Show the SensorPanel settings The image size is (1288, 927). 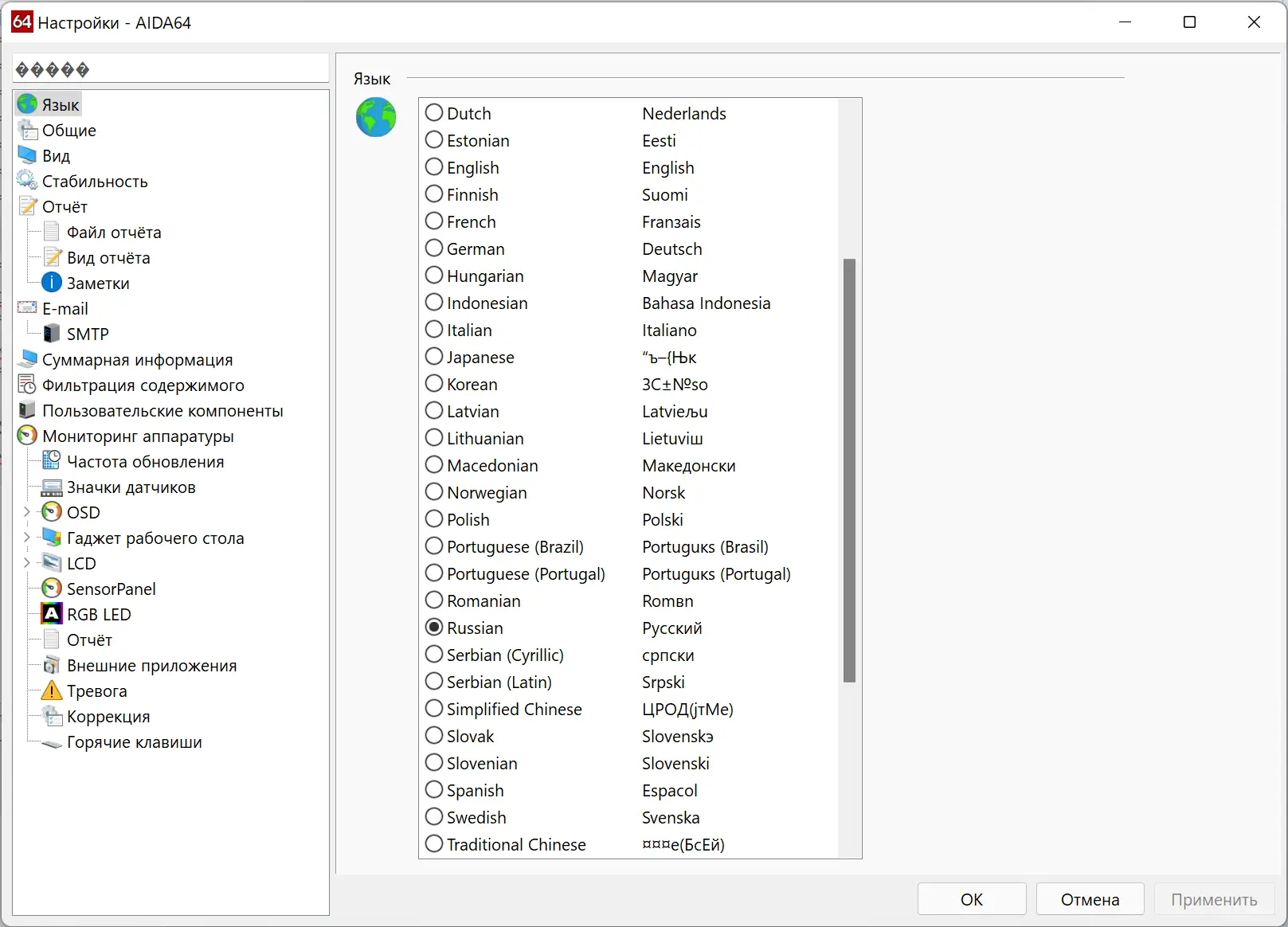112,589
